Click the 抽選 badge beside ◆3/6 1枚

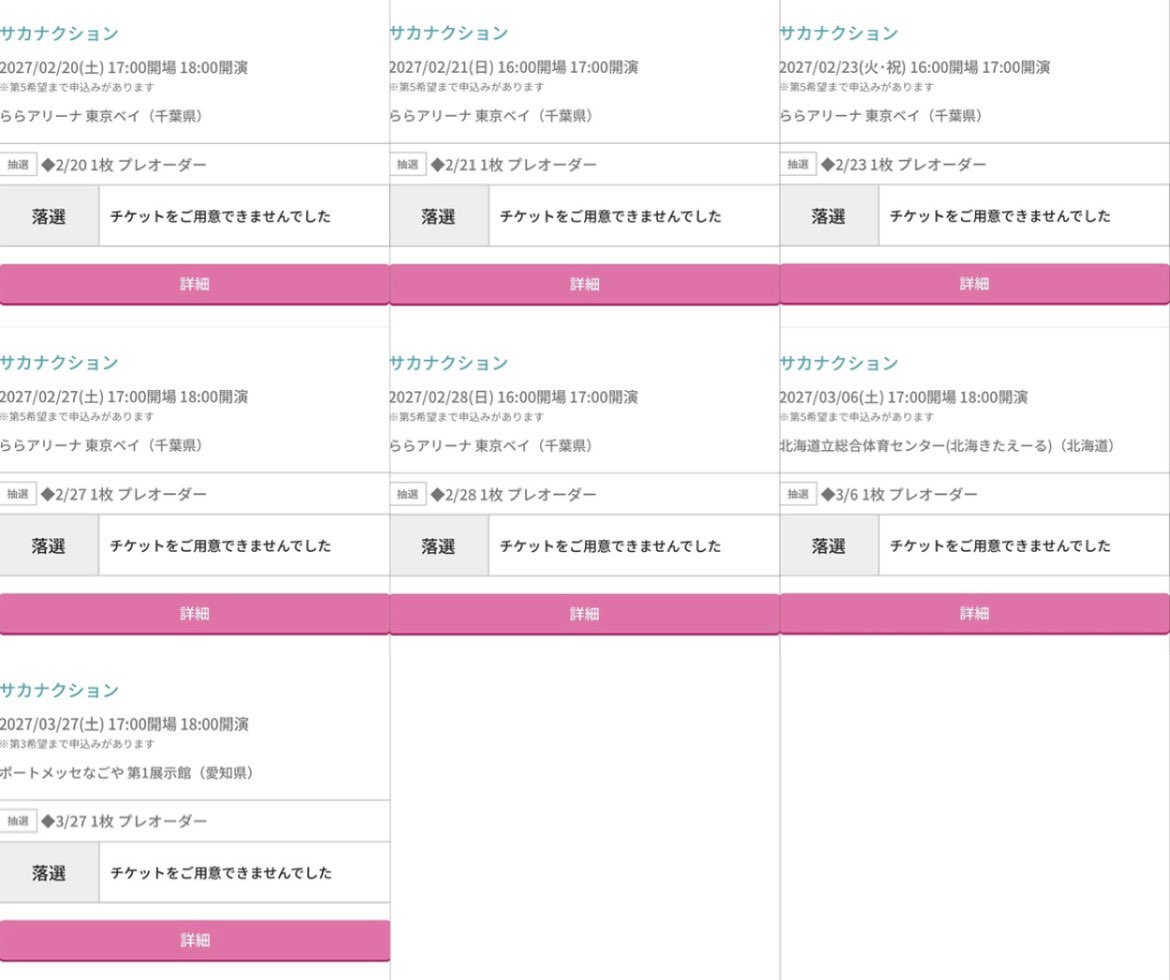tap(798, 494)
